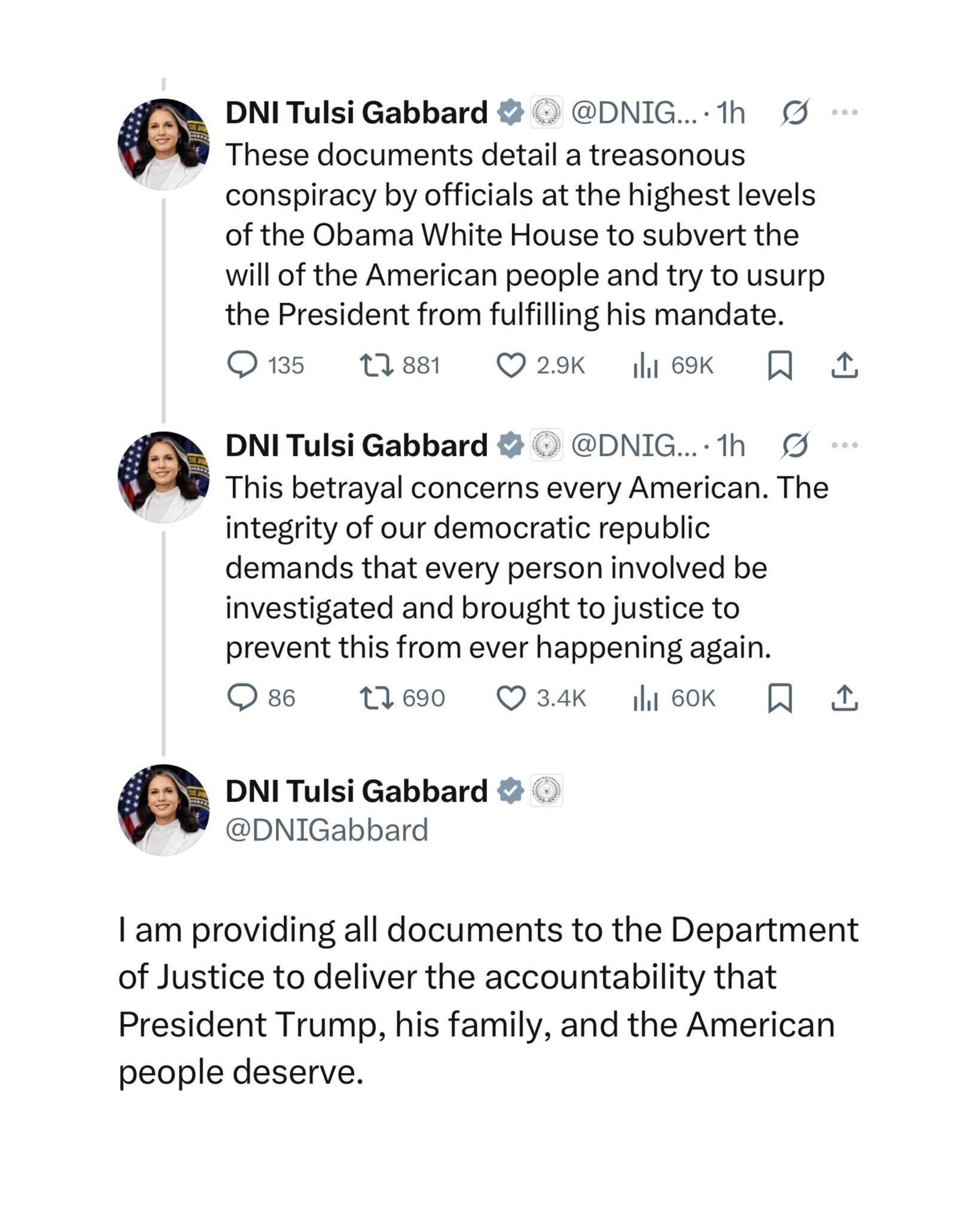Image resolution: width=980 pixels, height=1225 pixels.
Task: Like the tweet with 3.4K likes
Action: 512,698
